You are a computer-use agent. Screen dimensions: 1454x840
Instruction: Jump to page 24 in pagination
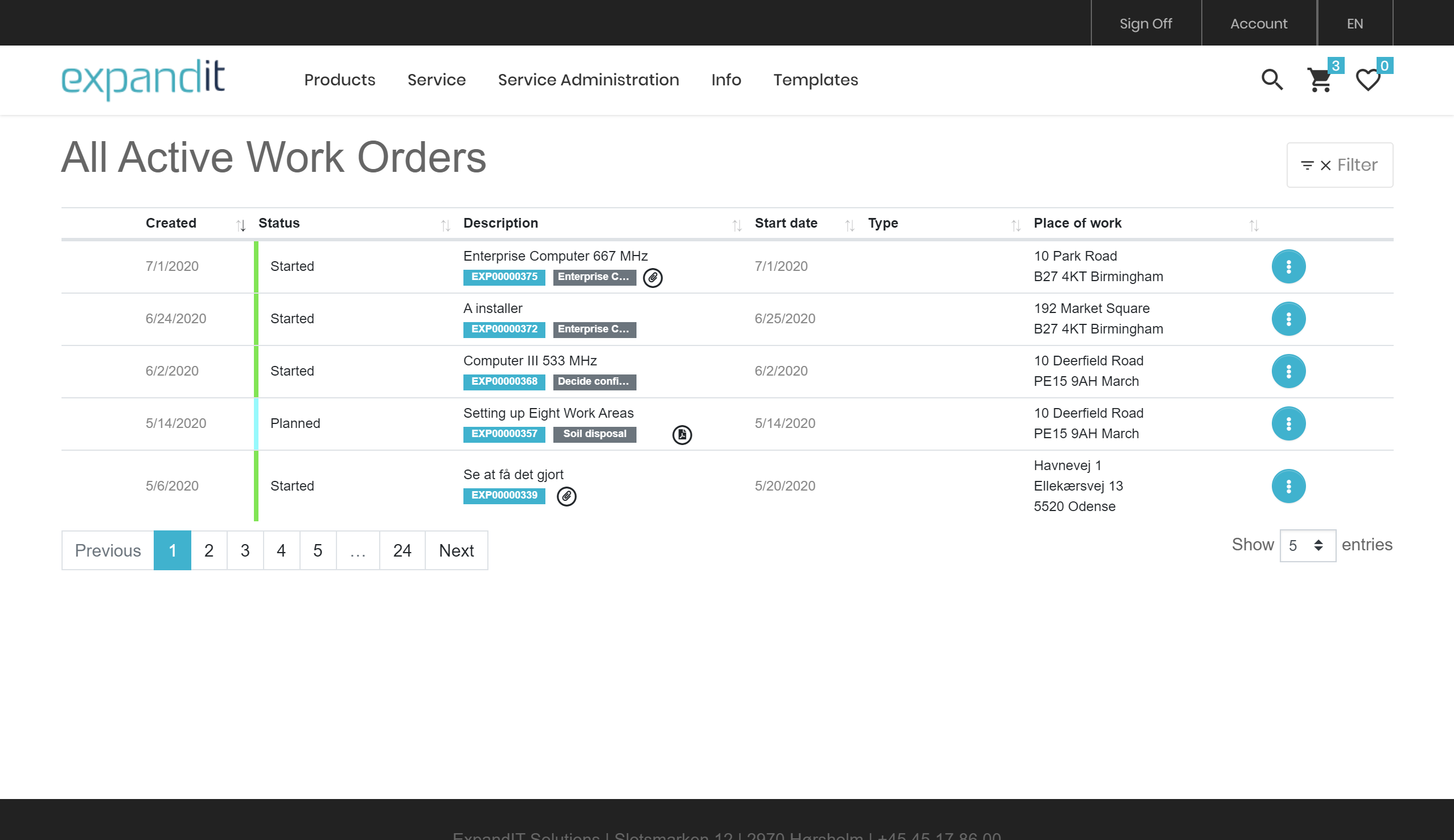tap(401, 550)
